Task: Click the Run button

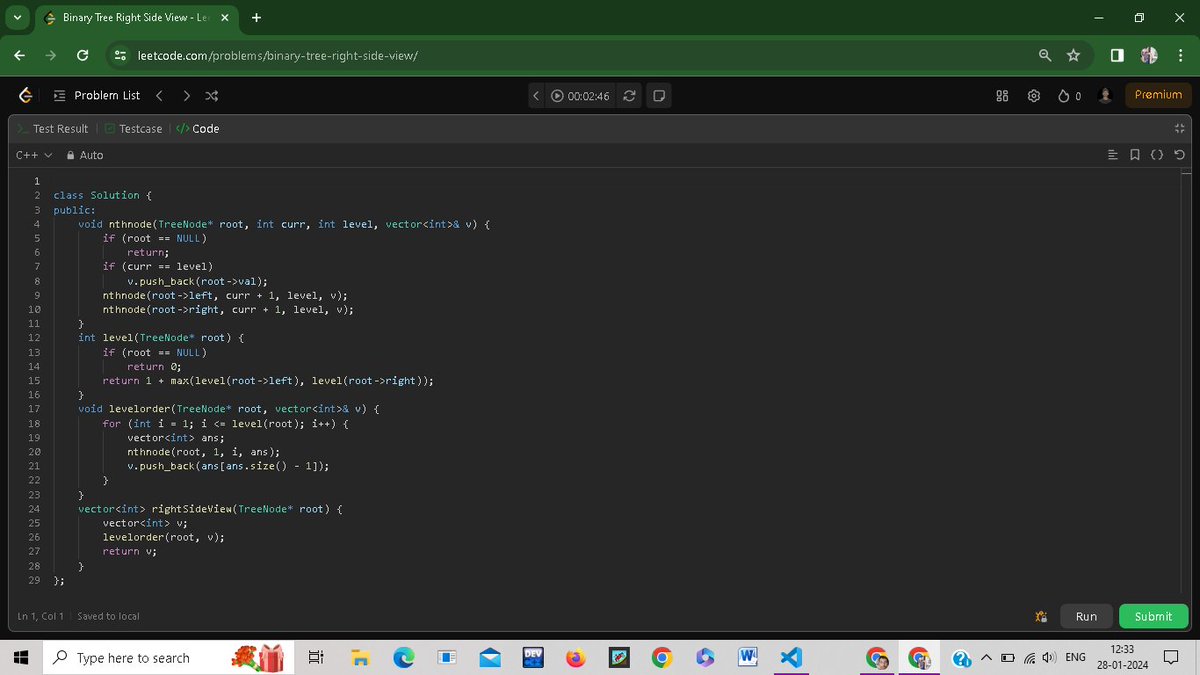Action: pos(1086,617)
